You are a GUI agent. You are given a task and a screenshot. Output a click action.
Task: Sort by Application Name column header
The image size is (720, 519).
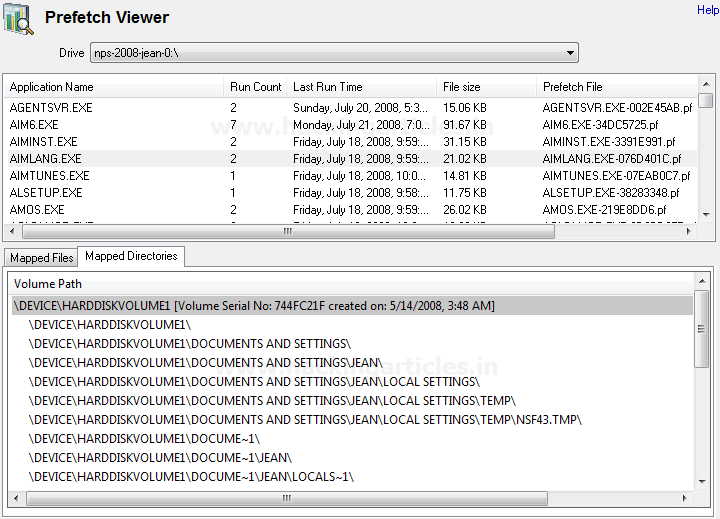click(52, 87)
